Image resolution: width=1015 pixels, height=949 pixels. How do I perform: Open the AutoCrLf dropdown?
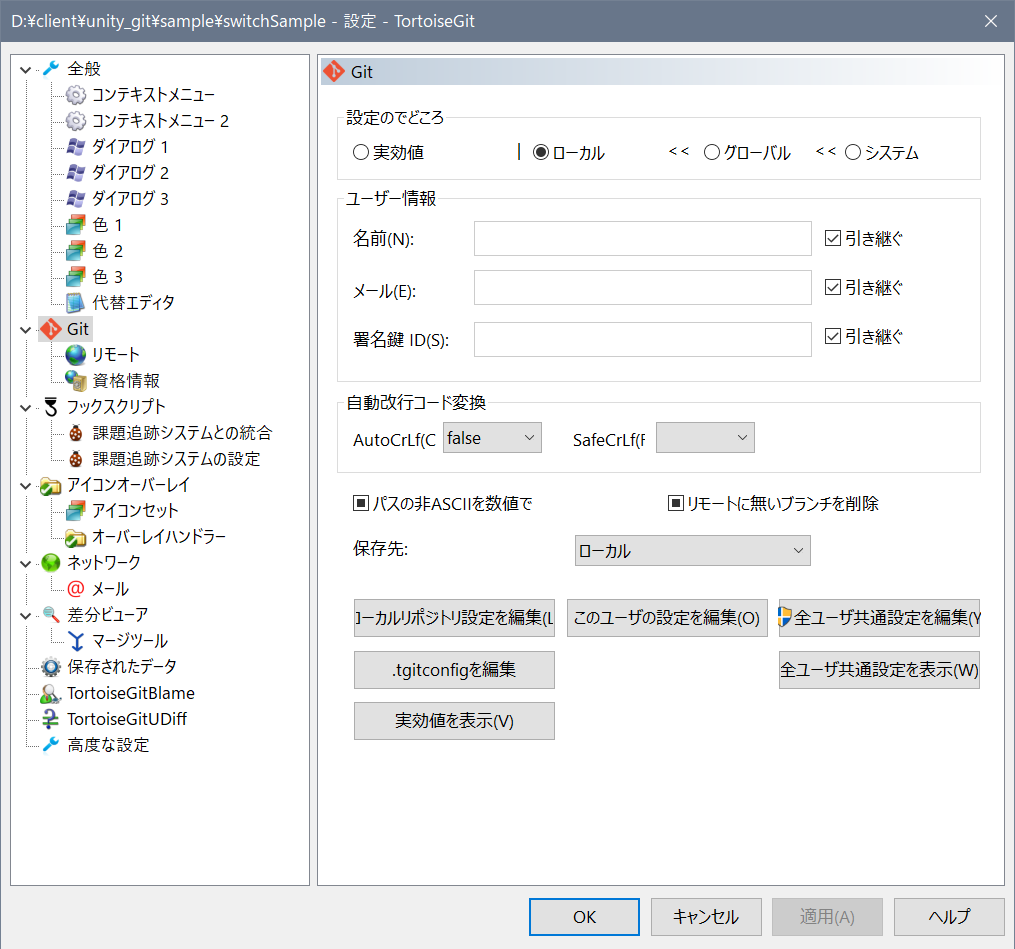click(492, 438)
